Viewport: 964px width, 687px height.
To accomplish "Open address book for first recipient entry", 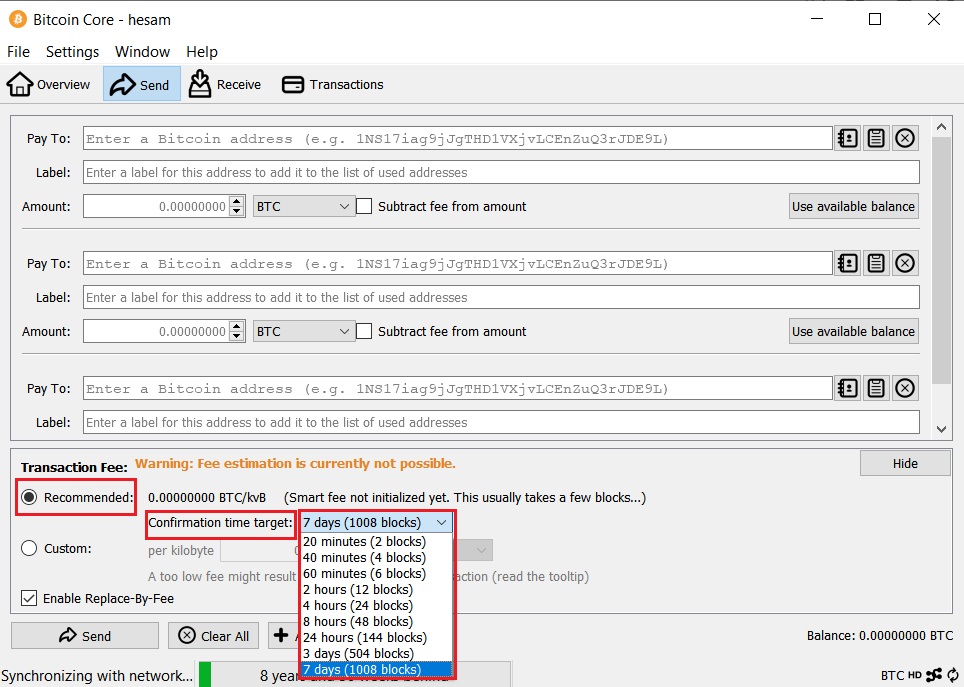I will [847, 138].
